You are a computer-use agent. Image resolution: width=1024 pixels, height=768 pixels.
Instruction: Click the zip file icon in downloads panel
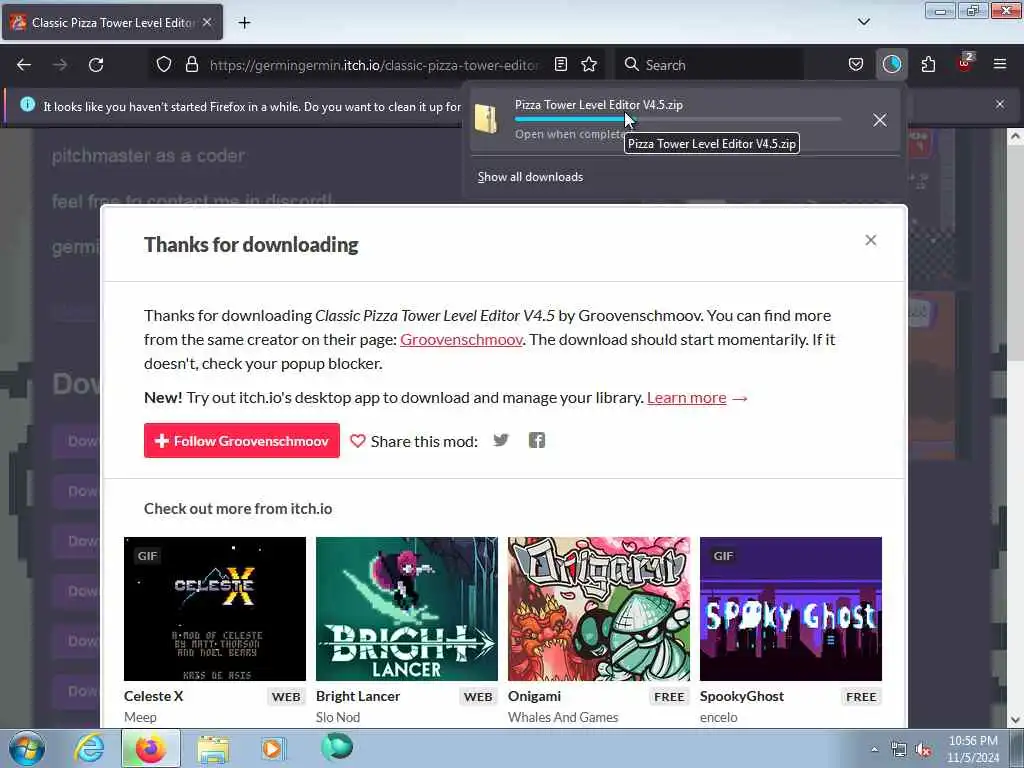pyautogui.click(x=486, y=120)
